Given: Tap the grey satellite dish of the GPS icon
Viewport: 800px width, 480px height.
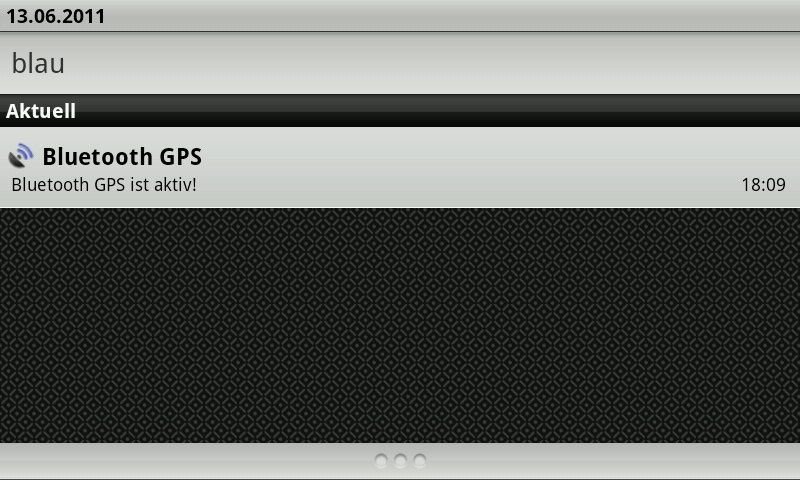Looking at the screenshot, I should click(17, 161).
